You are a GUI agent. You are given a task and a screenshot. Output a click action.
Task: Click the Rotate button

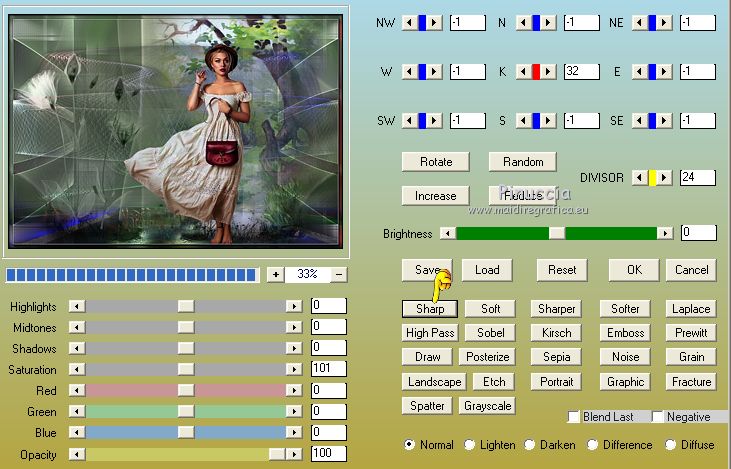(x=436, y=162)
